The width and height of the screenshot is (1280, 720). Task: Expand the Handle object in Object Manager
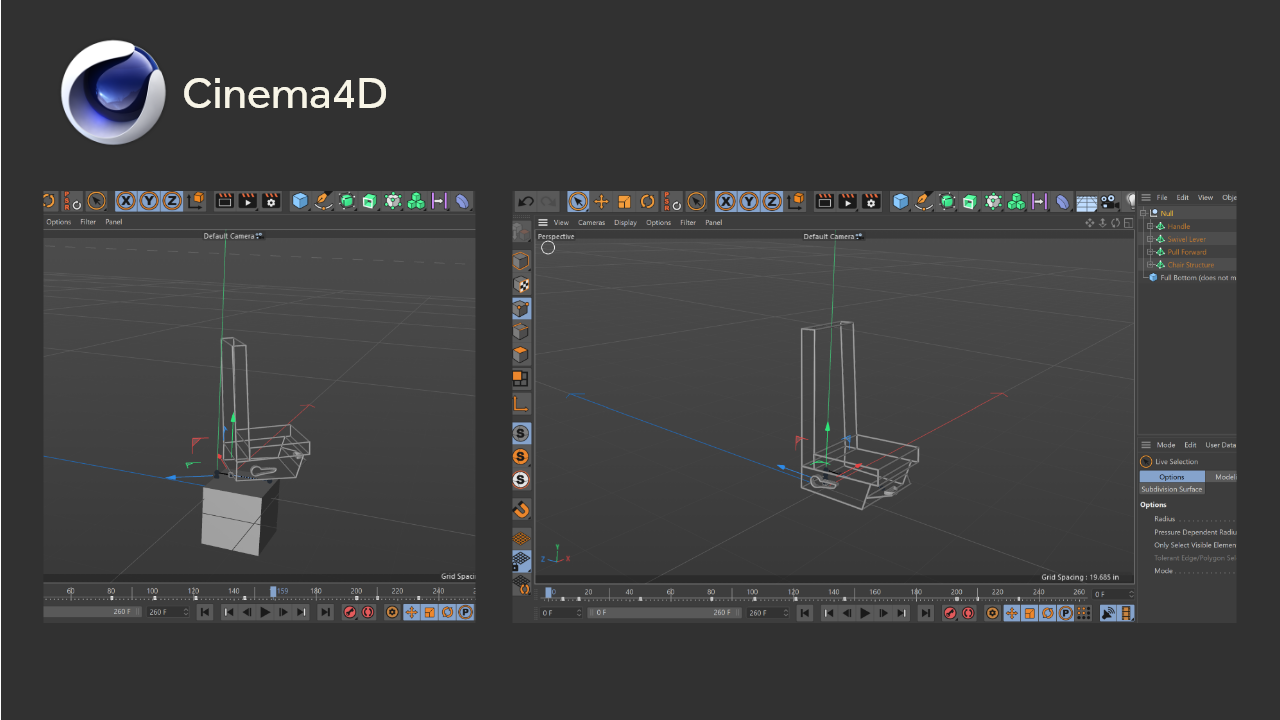coord(1150,227)
